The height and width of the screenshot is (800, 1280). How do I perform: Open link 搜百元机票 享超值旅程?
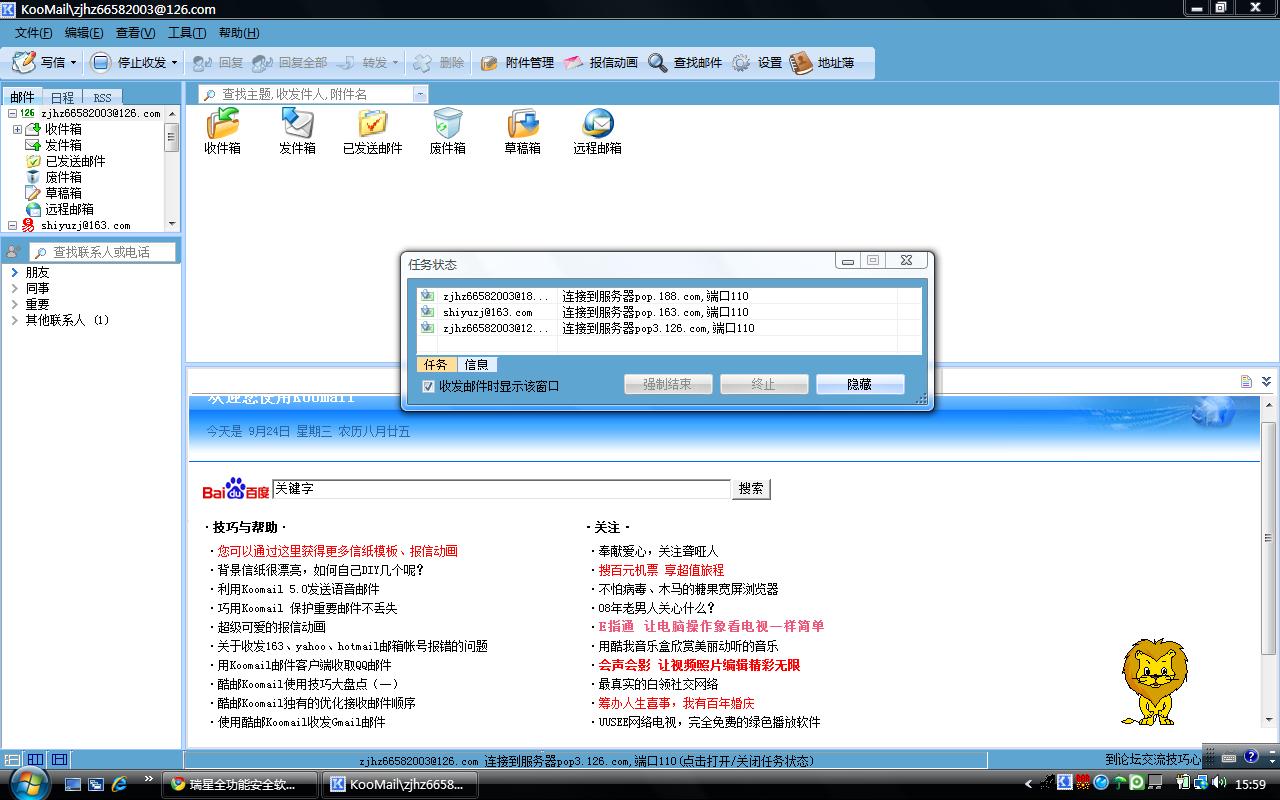(x=661, y=570)
